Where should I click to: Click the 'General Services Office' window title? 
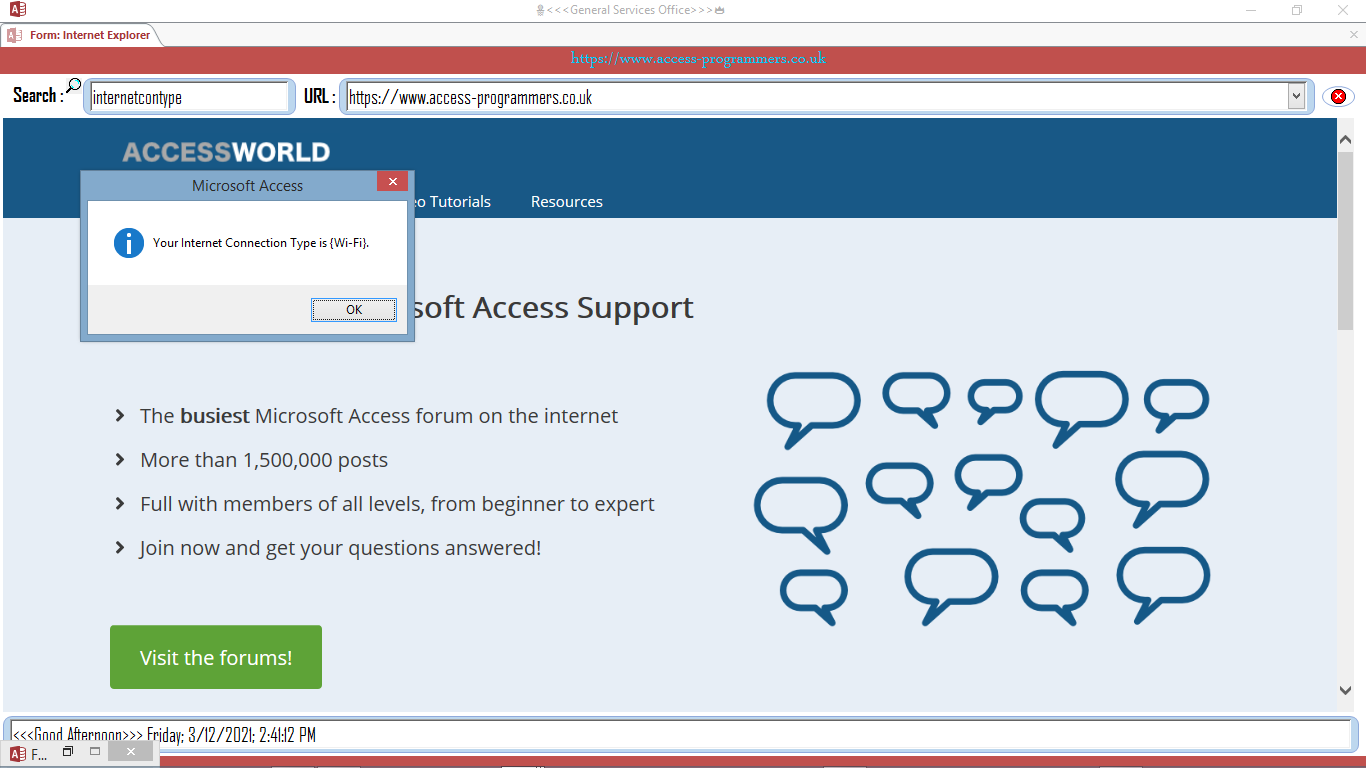[631, 10]
